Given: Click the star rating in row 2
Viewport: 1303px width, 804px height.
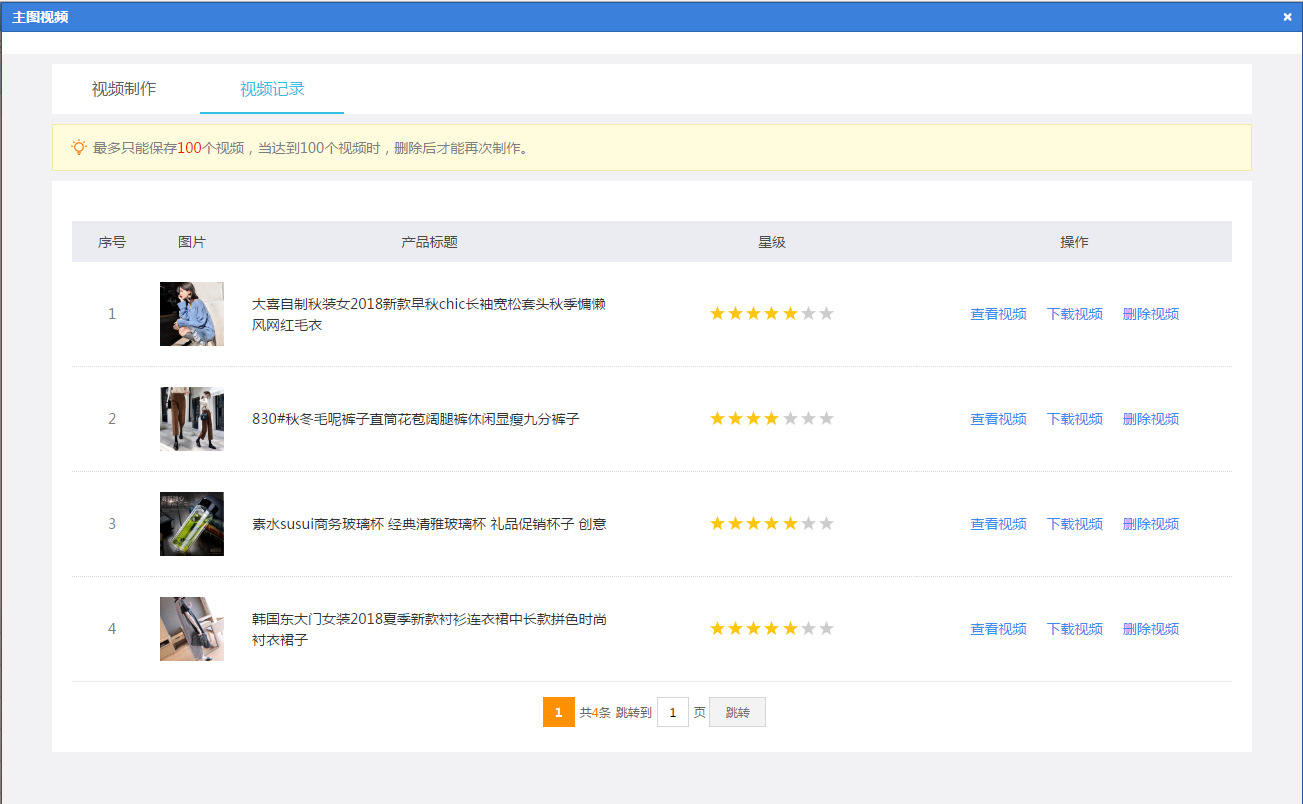Looking at the screenshot, I should point(771,419).
